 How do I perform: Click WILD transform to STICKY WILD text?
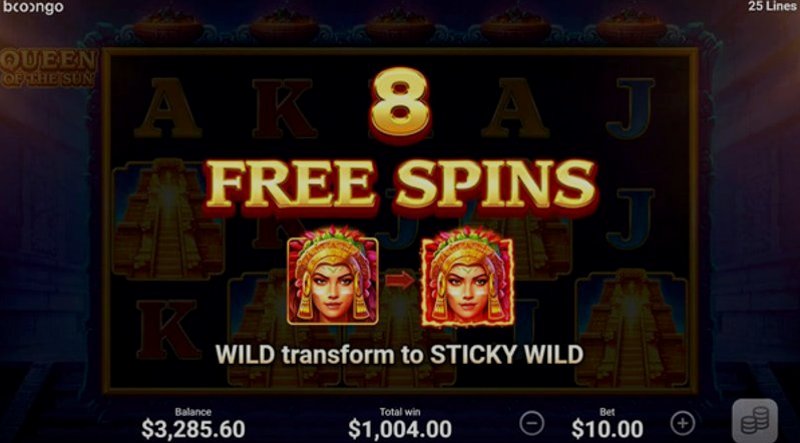click(x=399, y=354)
